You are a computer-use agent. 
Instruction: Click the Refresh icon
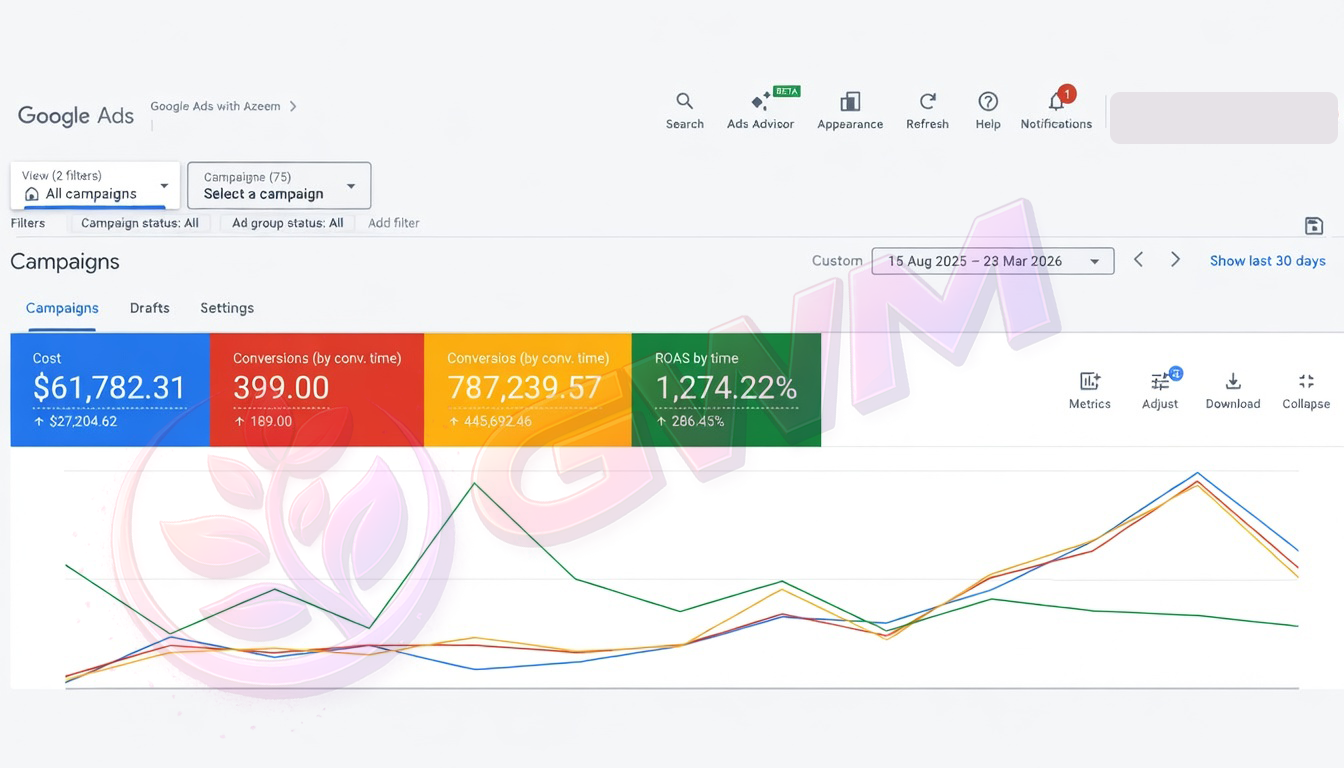pos(927,102)
